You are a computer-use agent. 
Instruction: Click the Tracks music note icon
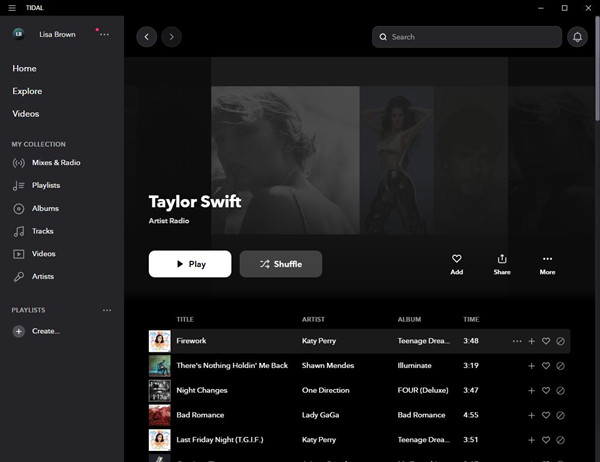18,231
